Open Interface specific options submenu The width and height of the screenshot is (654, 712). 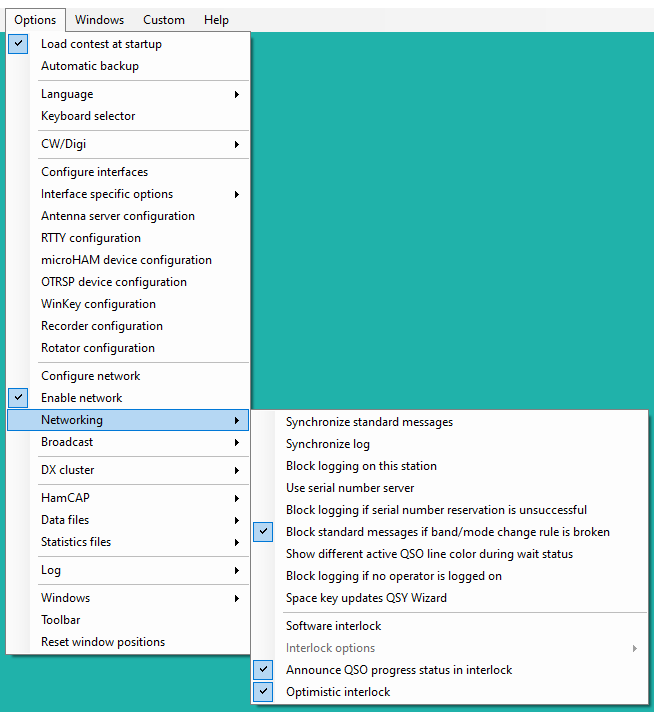coord(128,194)
